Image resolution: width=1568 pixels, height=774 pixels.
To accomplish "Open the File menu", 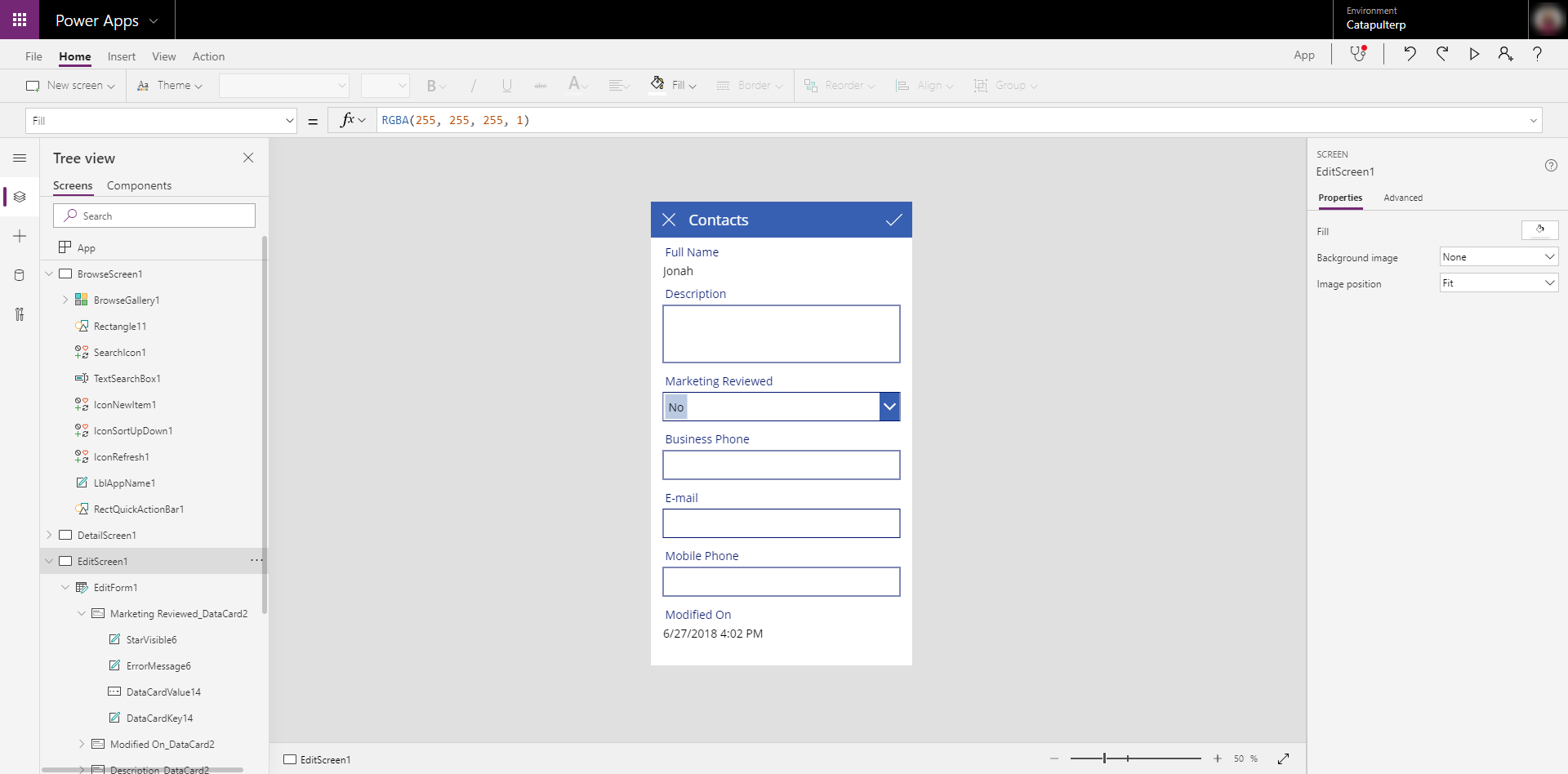I will (x=33, y=56).
